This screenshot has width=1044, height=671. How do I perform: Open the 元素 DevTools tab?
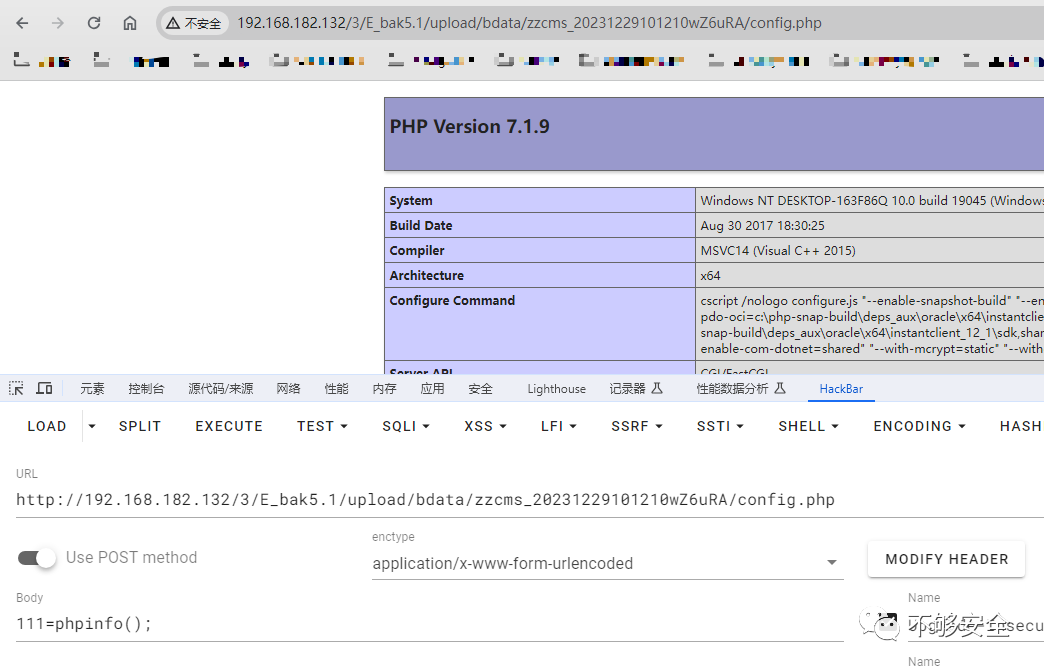pyautogui.click(x=92, y=389)
